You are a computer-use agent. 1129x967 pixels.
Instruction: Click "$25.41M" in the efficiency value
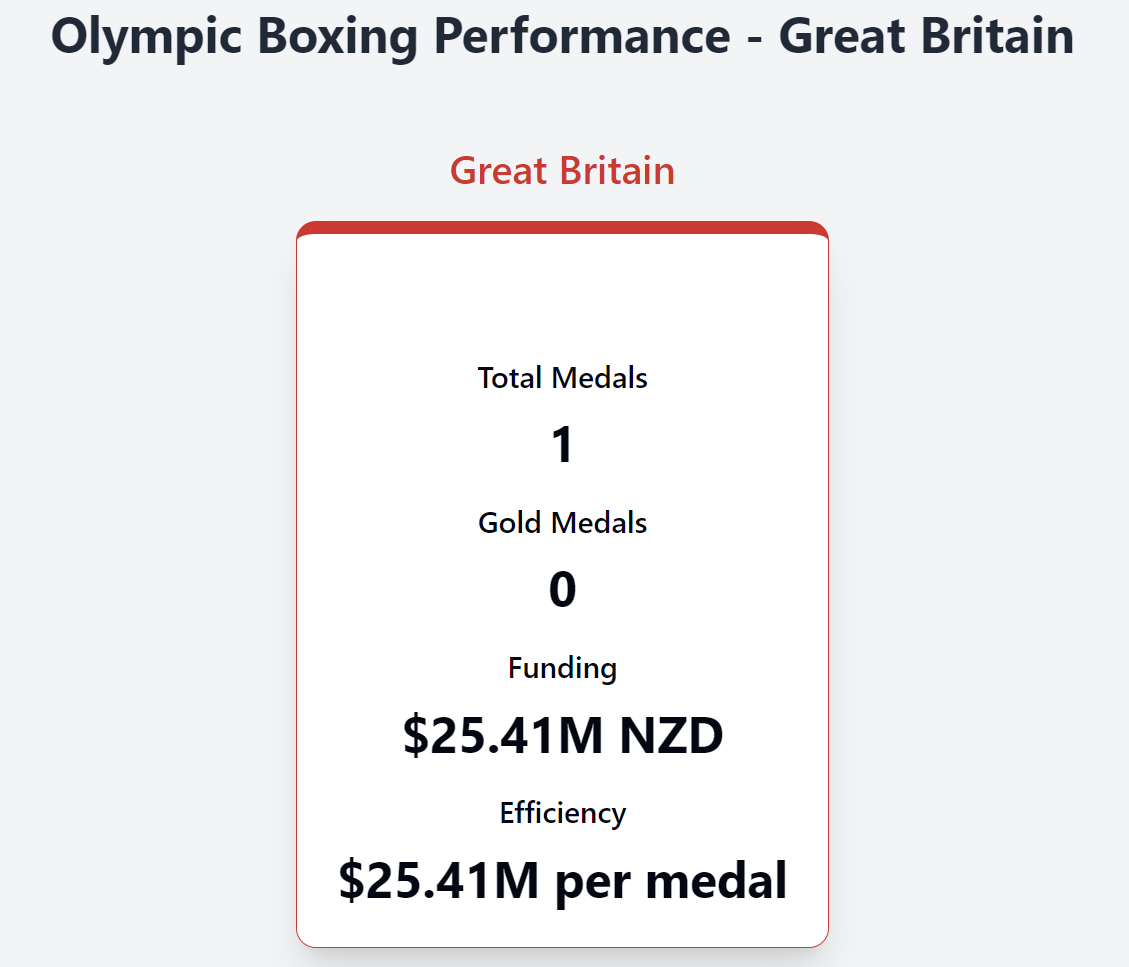pyautogui.click(x=438, y=881)
